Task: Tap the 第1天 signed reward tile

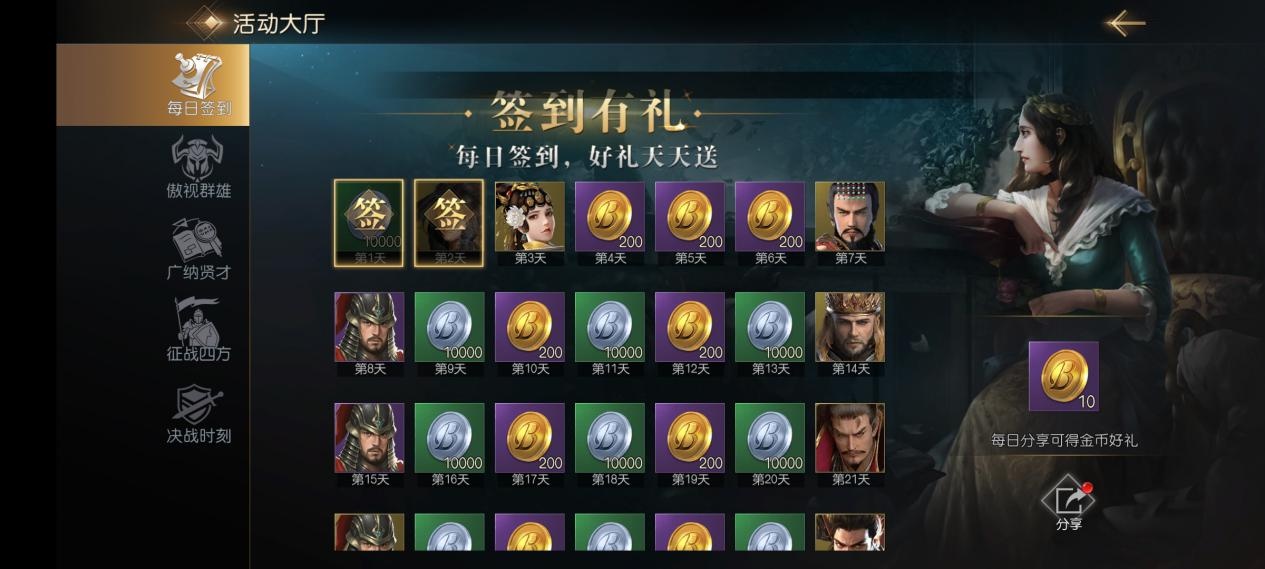Action: click(369, 223)
